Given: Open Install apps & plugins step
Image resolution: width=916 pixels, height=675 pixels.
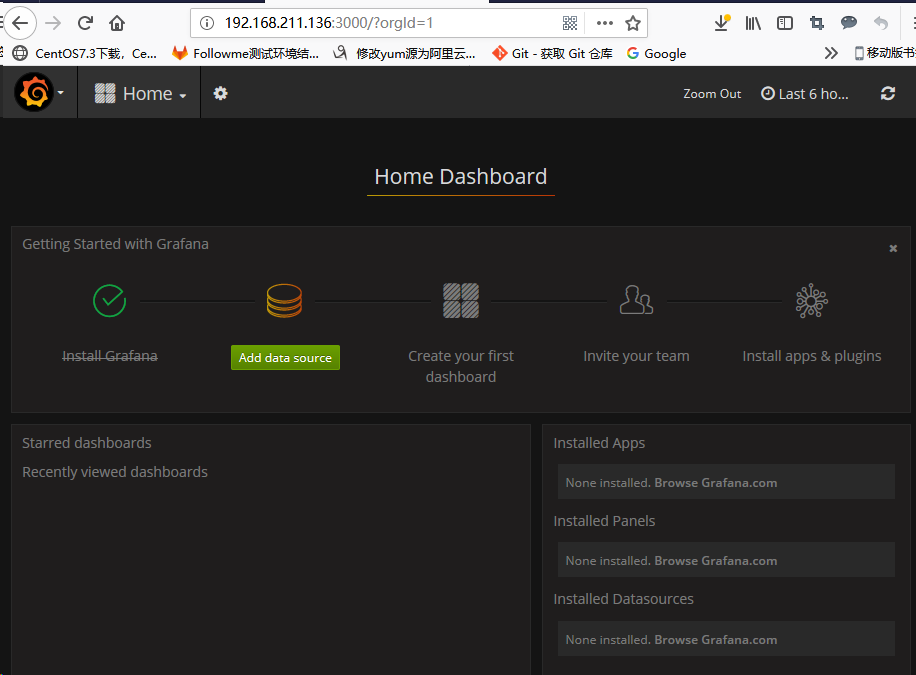Looking at the screenshot, I should point(812,356).
